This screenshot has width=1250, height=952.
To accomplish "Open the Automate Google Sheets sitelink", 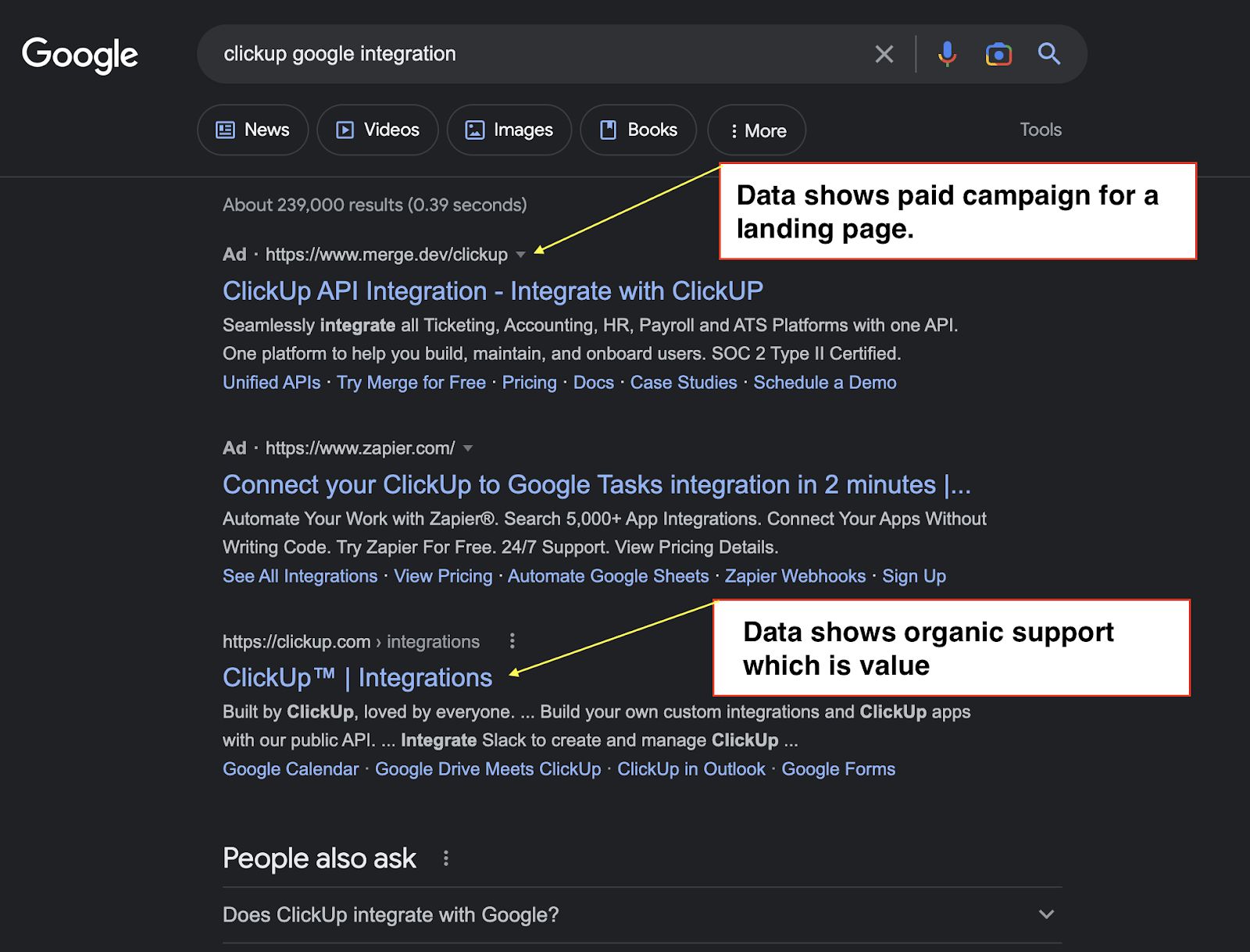I will (x=609, y=576).
